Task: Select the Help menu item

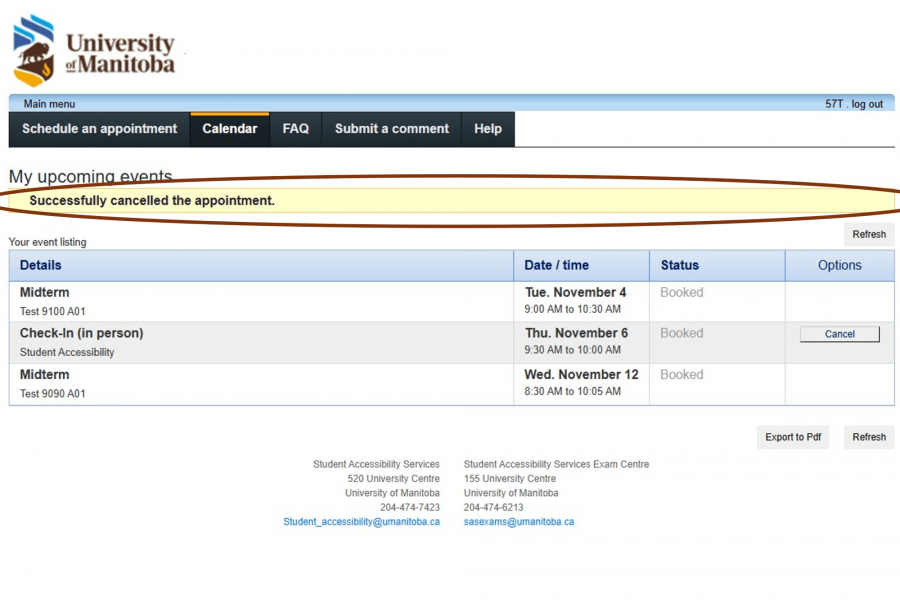Action: pos(488,129)
